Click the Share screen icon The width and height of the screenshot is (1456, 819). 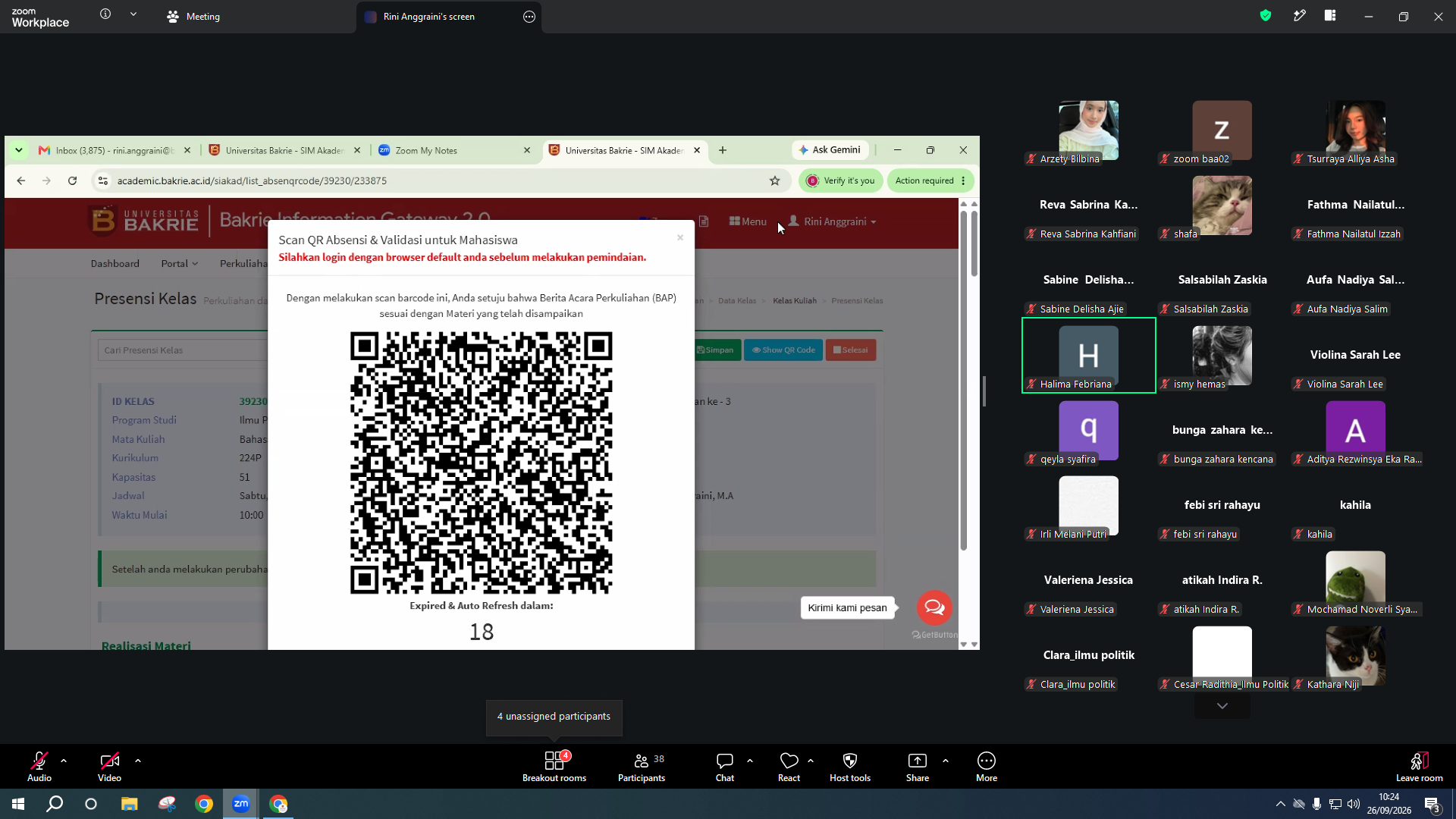pos(918,766)
